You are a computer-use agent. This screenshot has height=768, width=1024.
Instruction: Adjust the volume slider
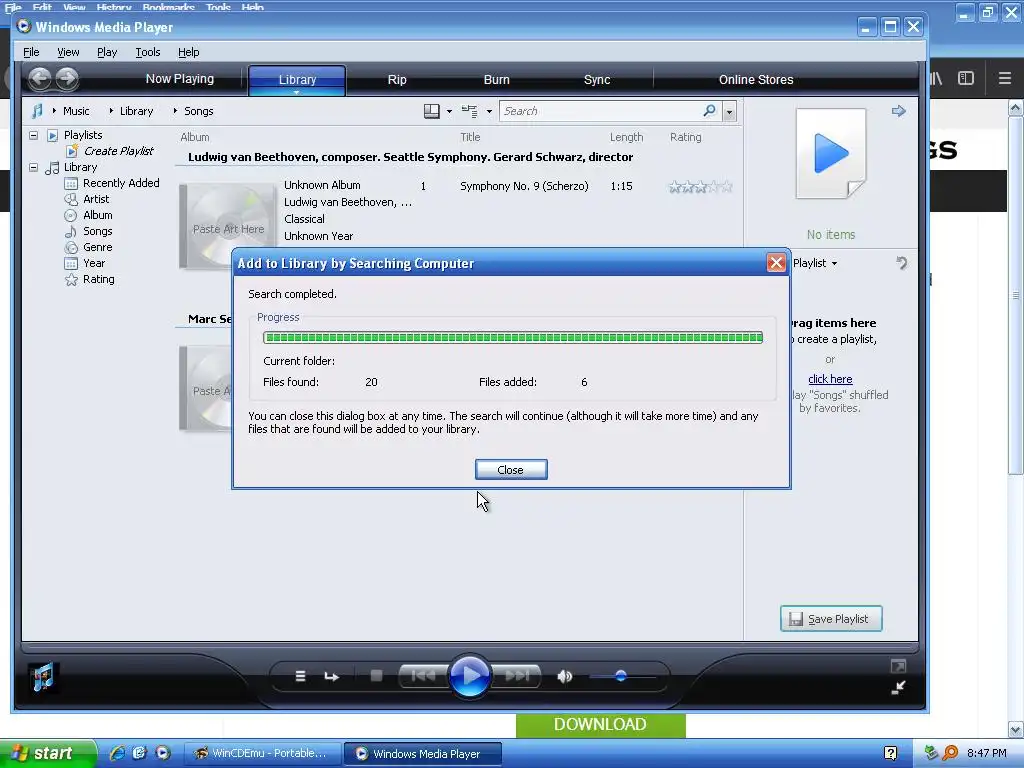tap(622, 677)
